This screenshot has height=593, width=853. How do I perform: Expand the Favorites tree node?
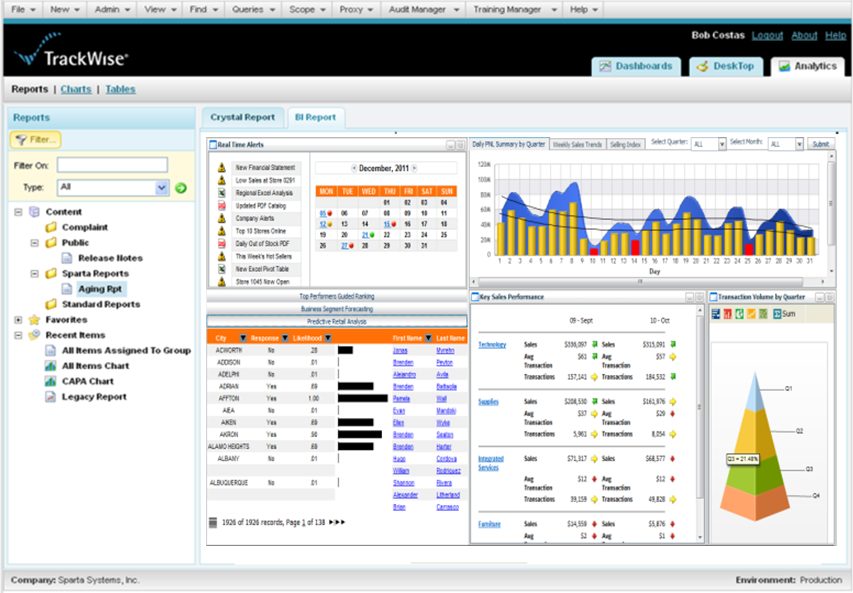point(19,320)
